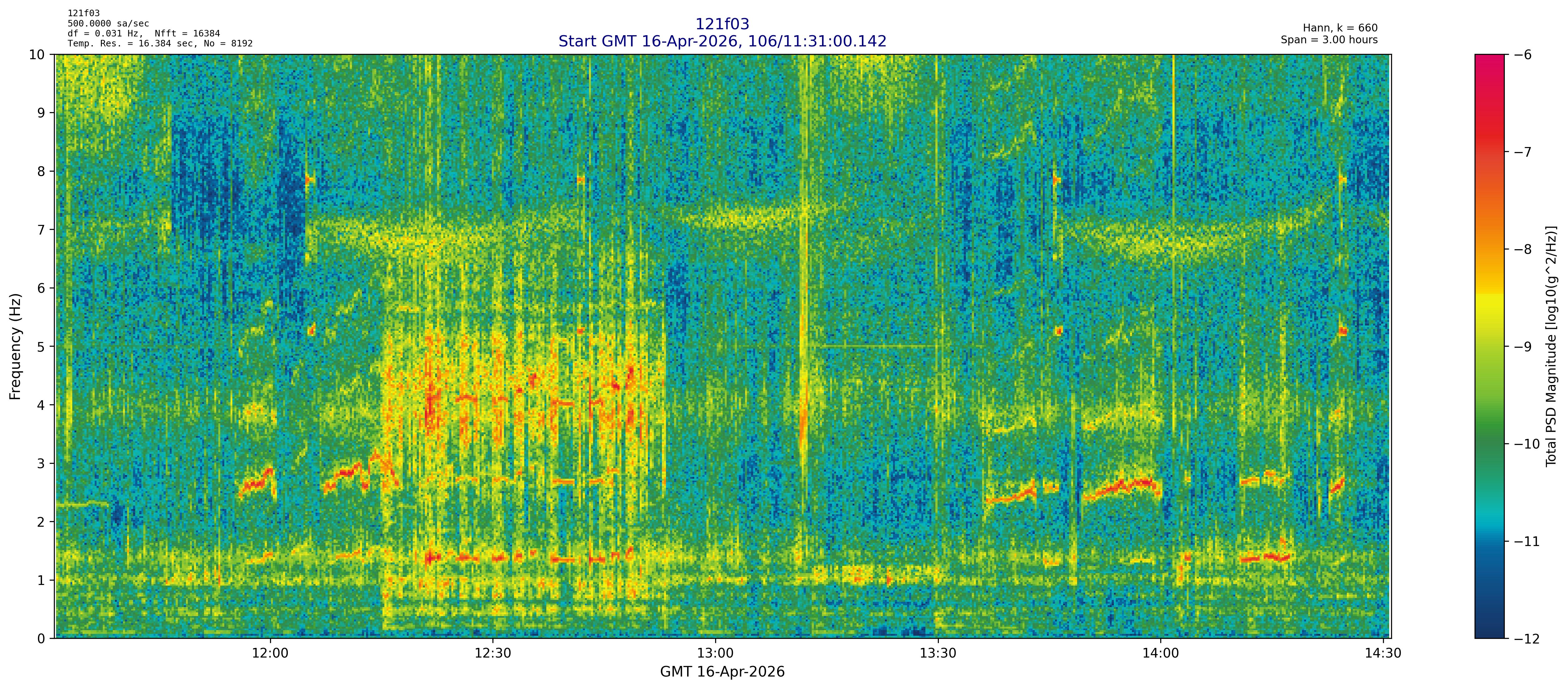Click the 14:30 time tick label
Viewport: 1568px width, 689px height.
[x=1383, y=654]
